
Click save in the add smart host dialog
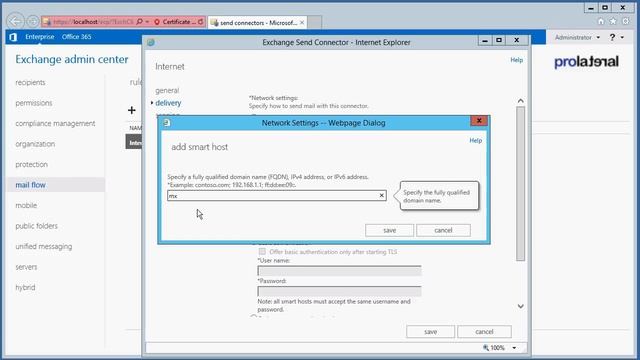point(389,230)
